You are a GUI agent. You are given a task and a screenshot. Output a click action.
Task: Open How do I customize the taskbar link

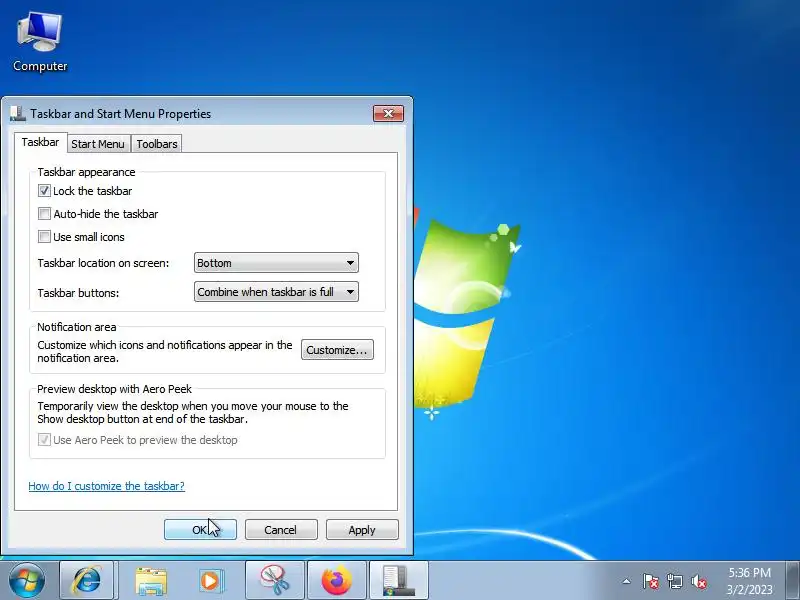point(107,486)
